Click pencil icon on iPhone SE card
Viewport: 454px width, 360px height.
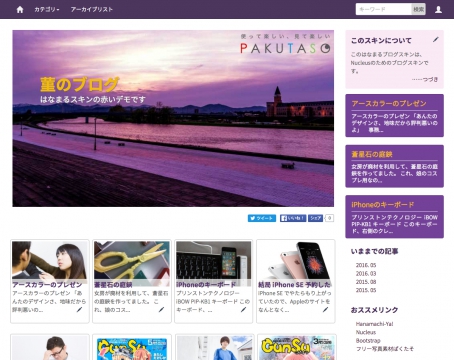325,310
